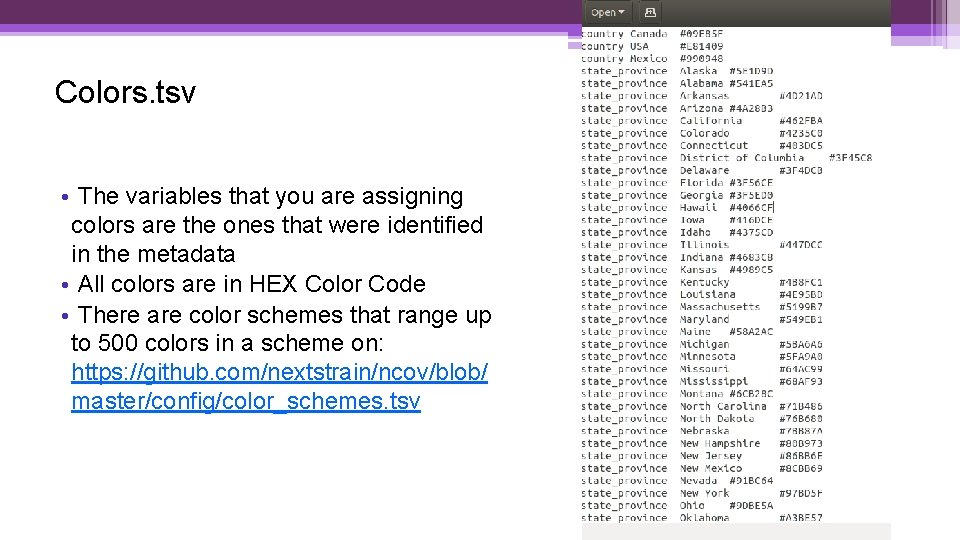Click the Massachusetts row

[x=702, y=307]
